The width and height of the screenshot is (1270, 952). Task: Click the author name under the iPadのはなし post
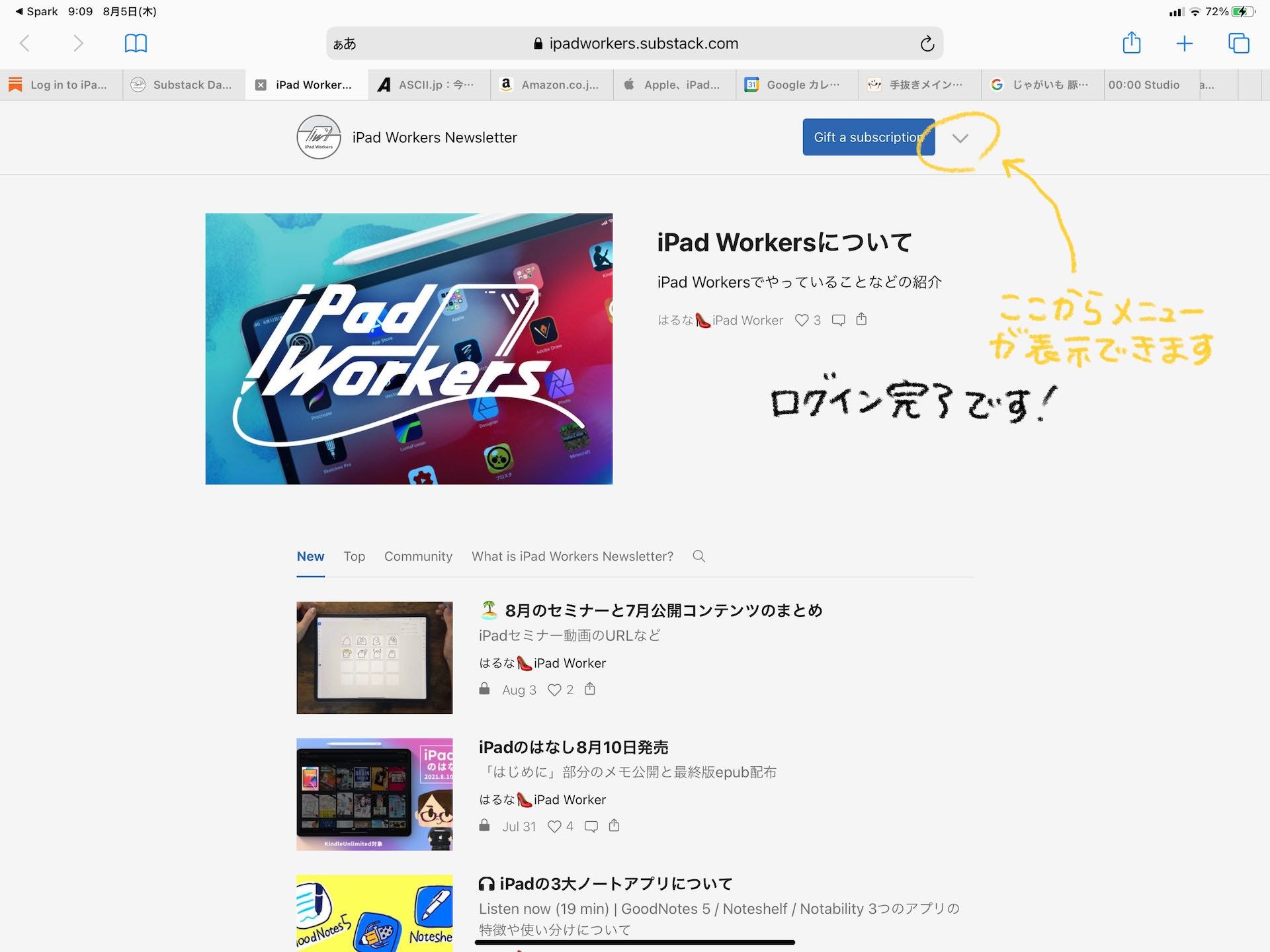coord(542,799)
